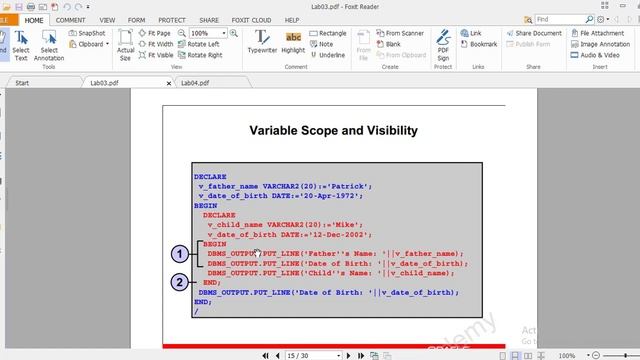
Task: Click the zoom out magnifier icon
Action: [182, 33]
